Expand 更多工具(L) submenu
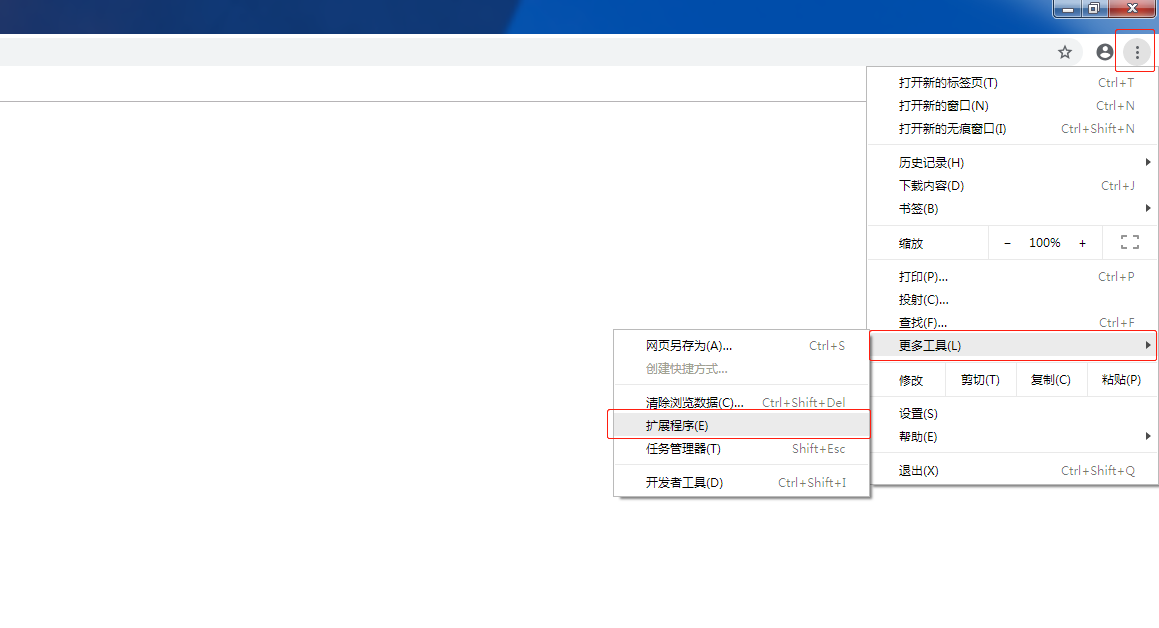The width and height of the screenshot is (1159, 628). click(1013, 345)
